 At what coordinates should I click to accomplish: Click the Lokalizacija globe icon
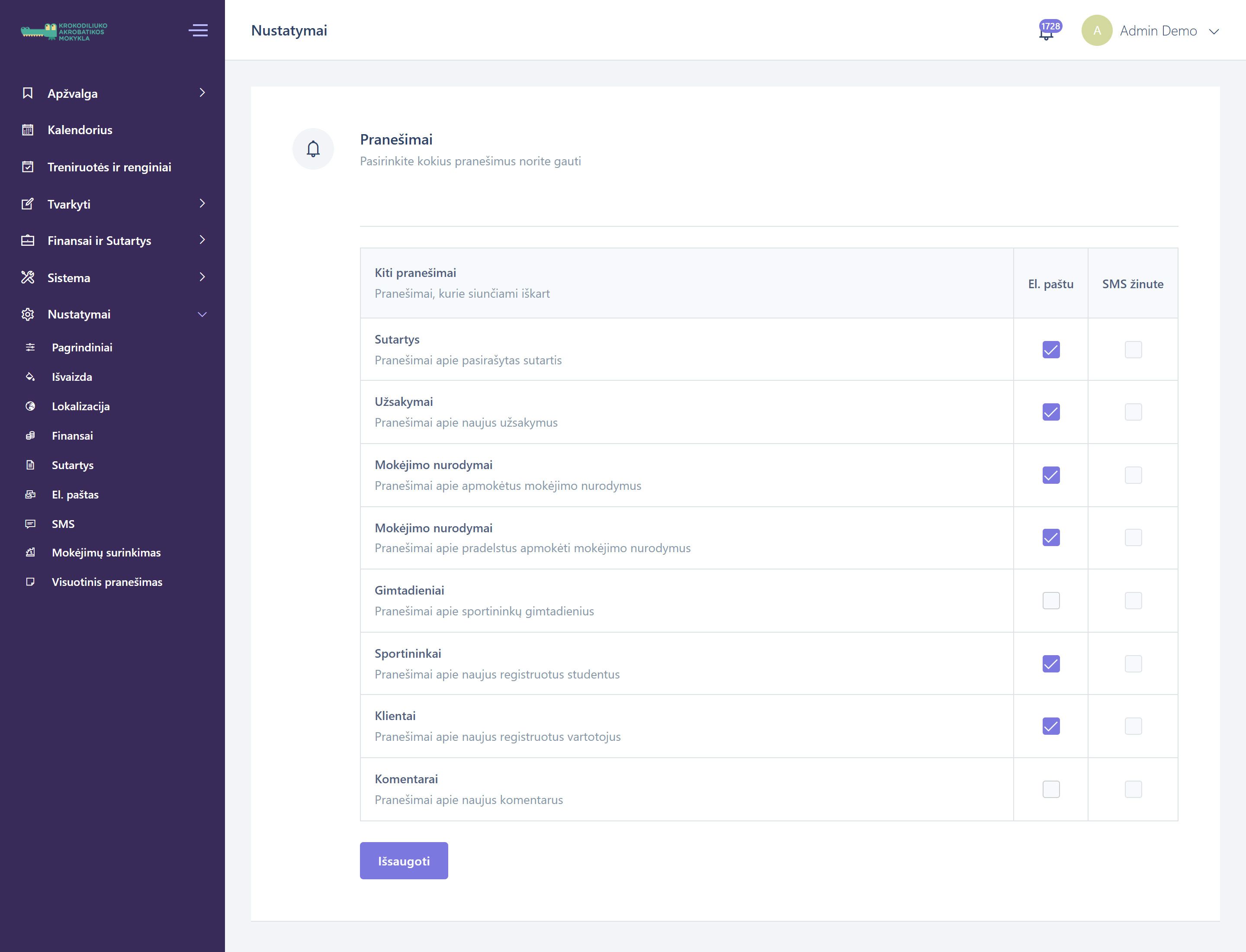pos(31,406)
